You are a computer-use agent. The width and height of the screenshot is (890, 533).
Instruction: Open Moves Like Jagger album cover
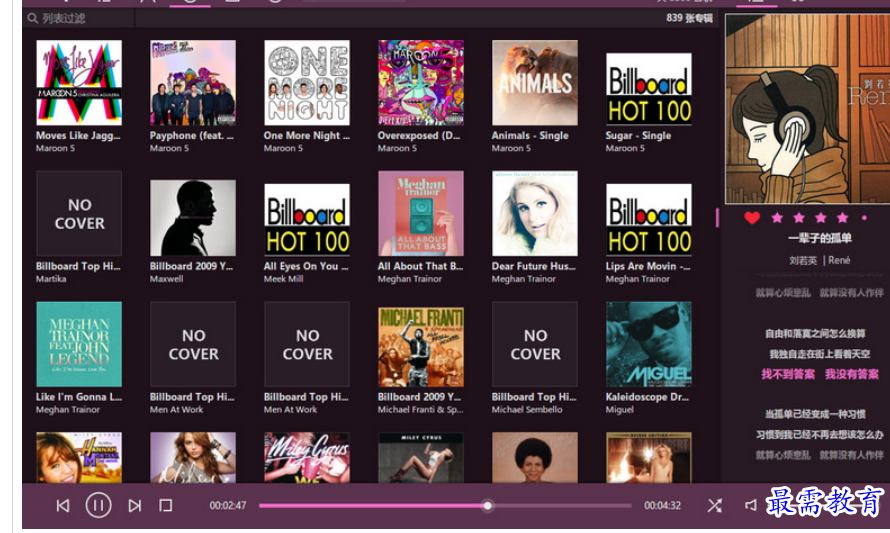tap(79, 82)
